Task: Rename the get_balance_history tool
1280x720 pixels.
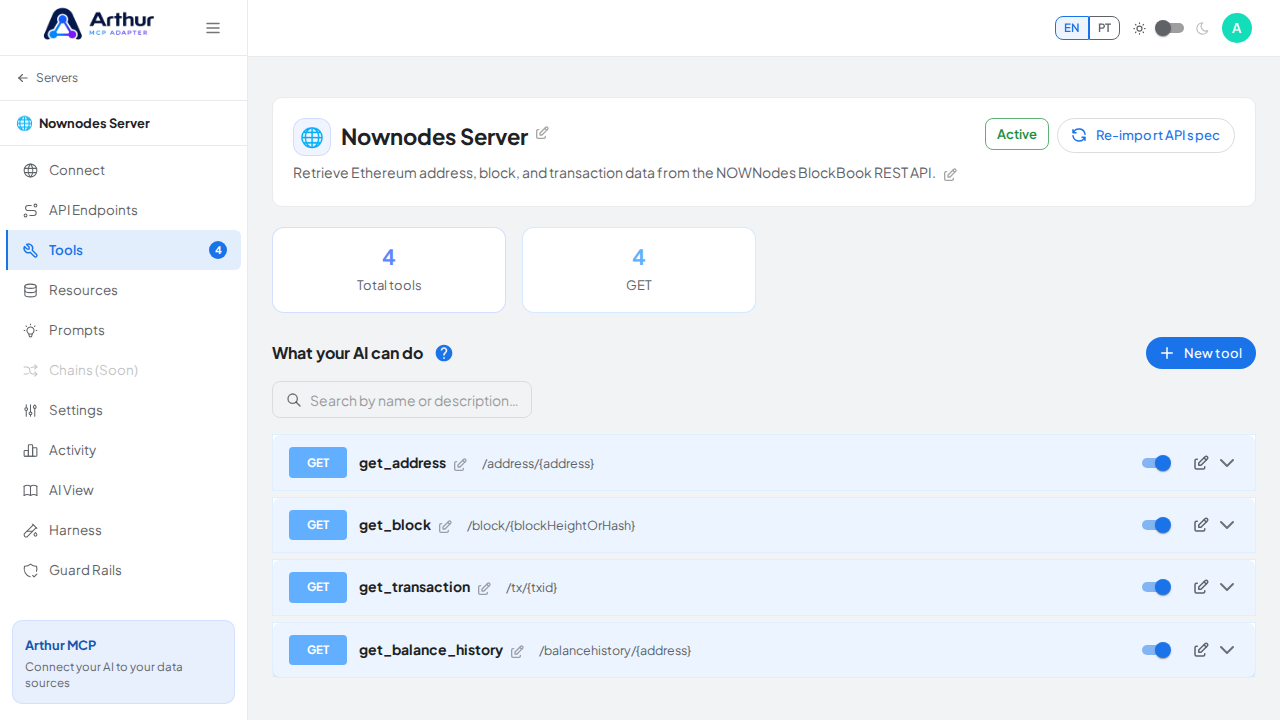Action: tap(517, 651)
